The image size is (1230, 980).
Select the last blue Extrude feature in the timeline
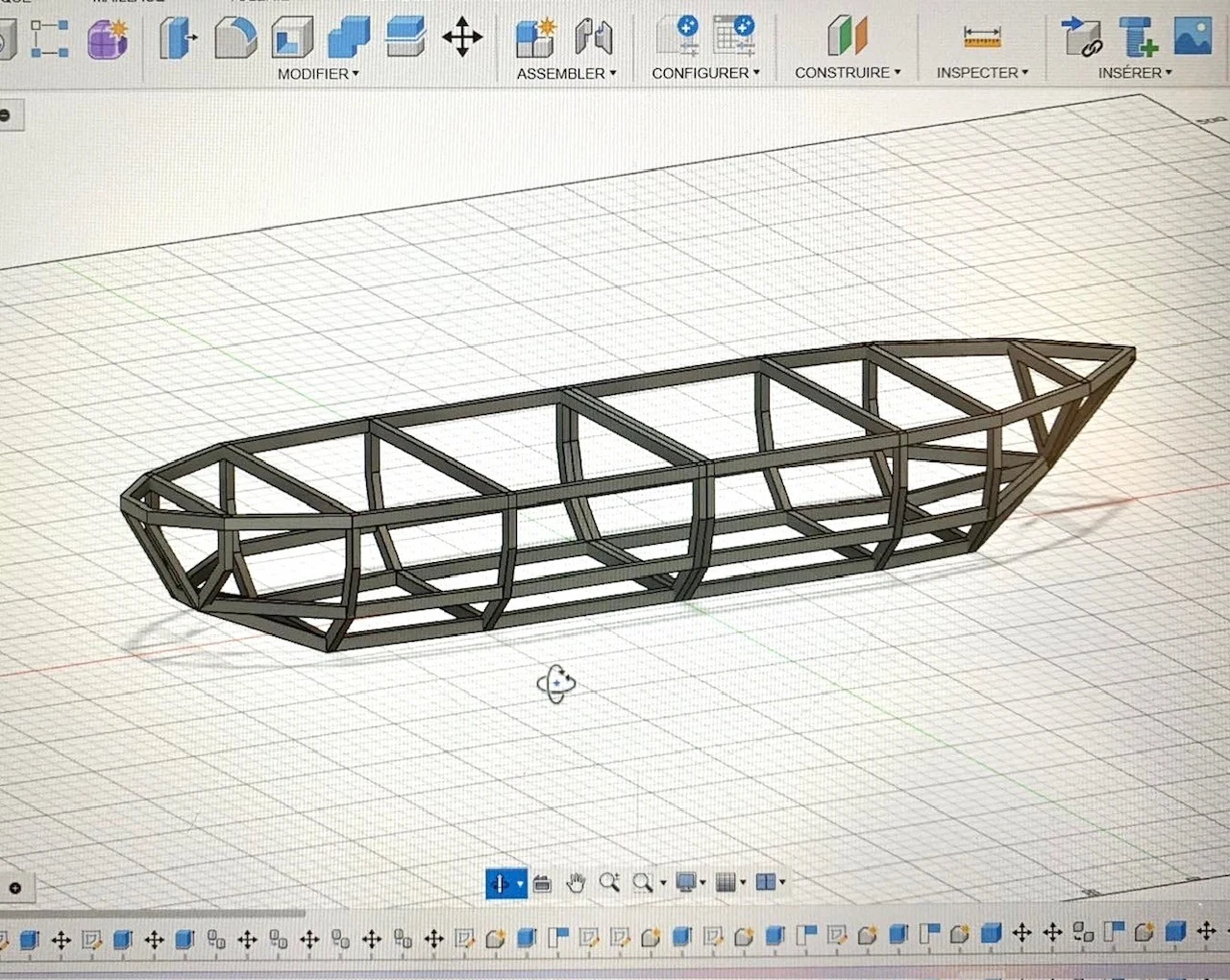tap(1175, 931)
